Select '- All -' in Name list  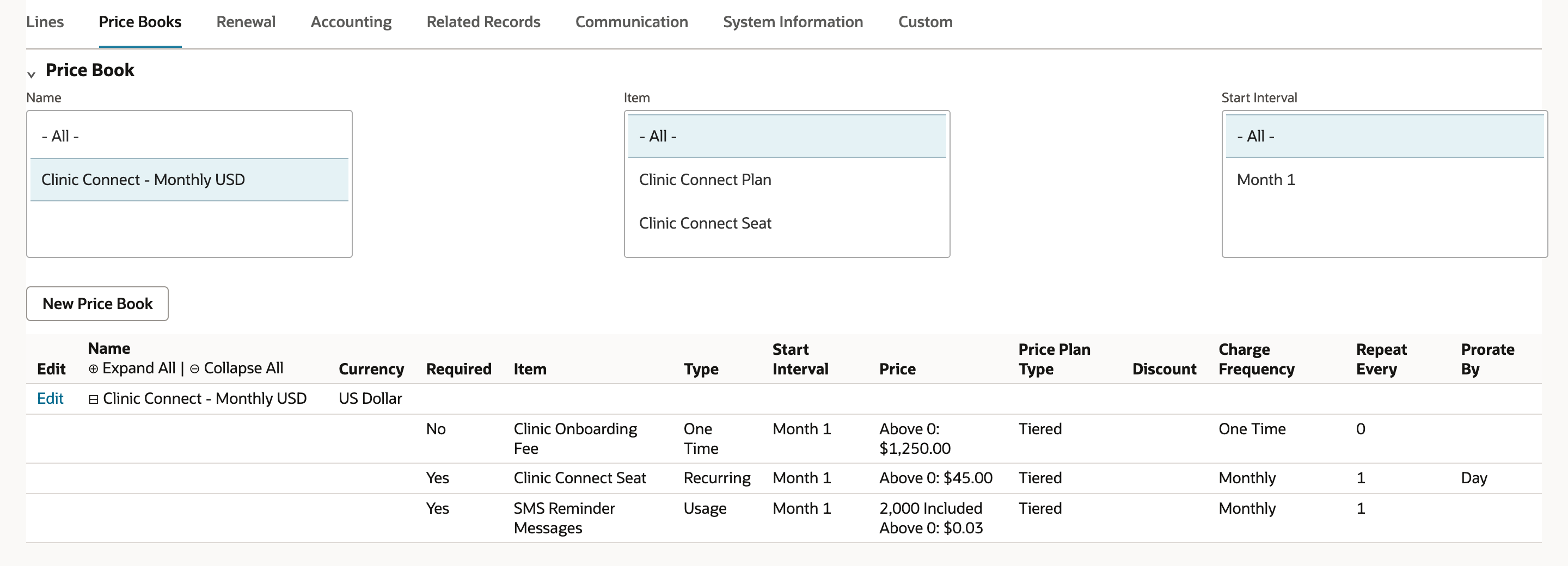pyautogui.click(x=189, y=136)
